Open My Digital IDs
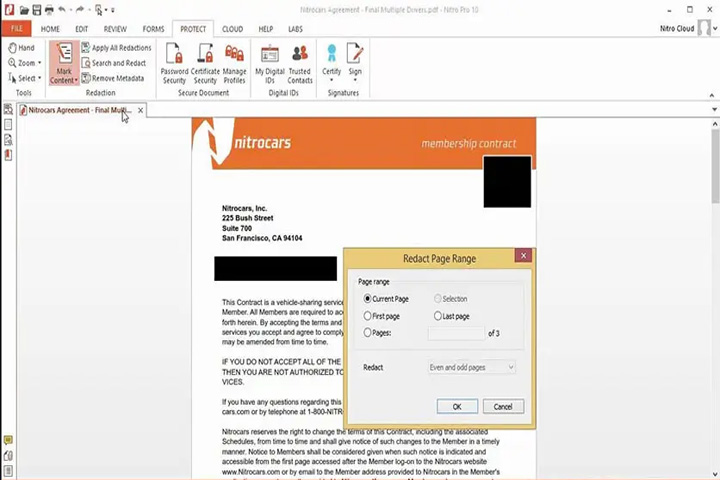 pyautogui.click(x=270, y=63)
